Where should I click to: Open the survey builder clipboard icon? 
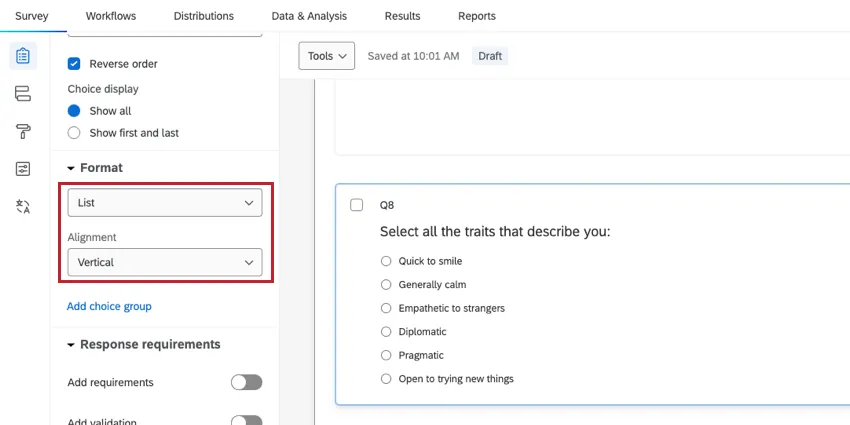click(23, 56)
